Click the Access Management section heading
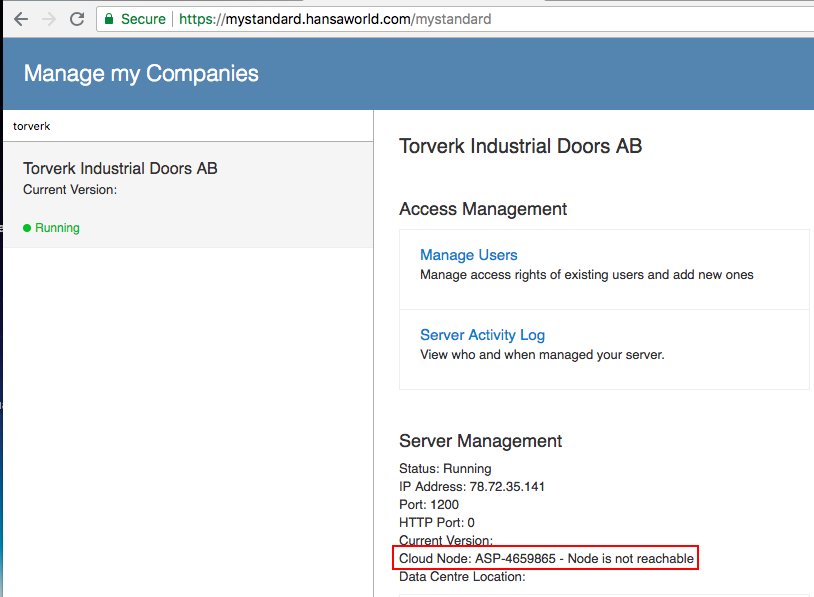Viewport: 814px width, 597px height. (483, 209)
